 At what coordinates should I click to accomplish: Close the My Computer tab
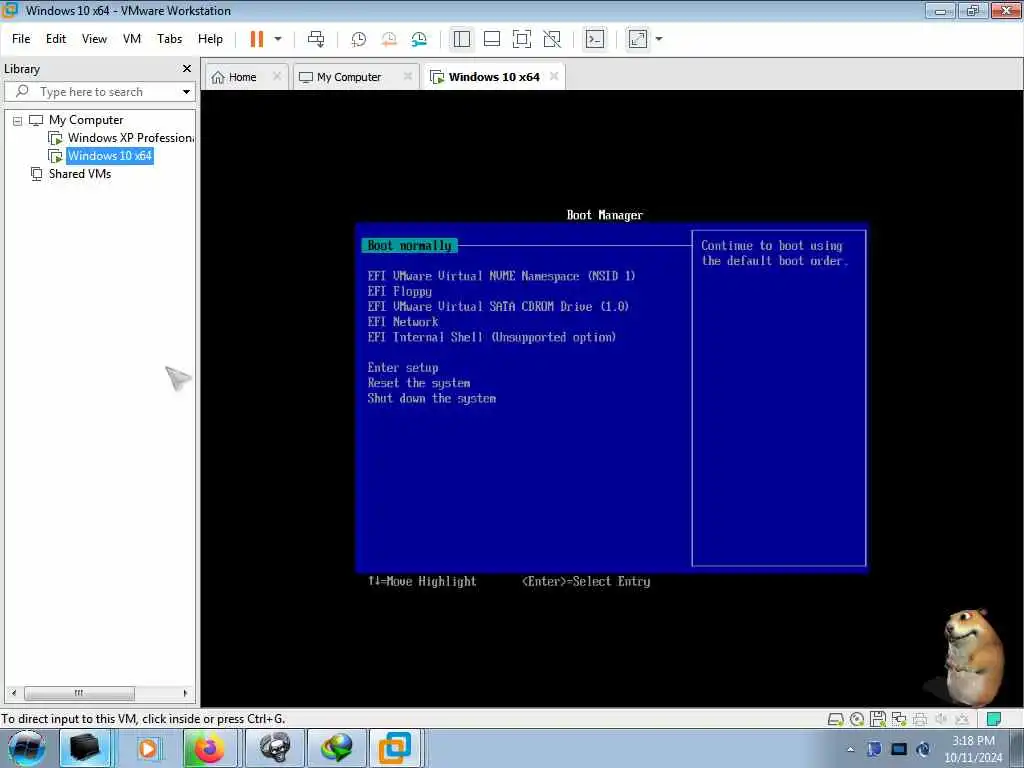(x=408, y=76)
